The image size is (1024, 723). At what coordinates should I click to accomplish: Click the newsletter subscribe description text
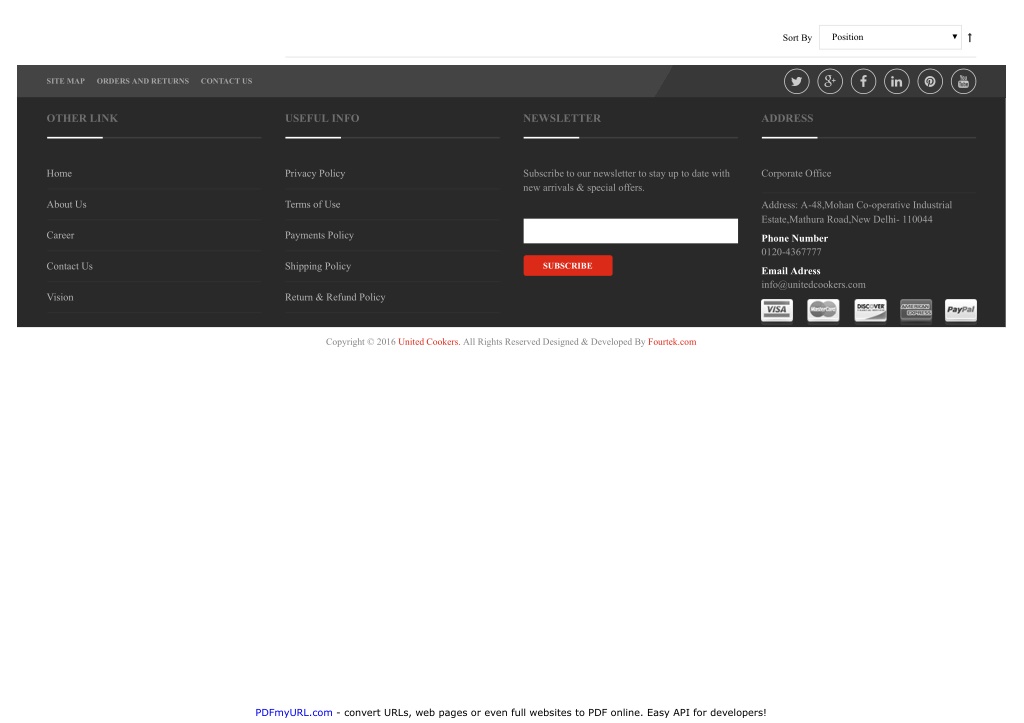coord(626,180)
